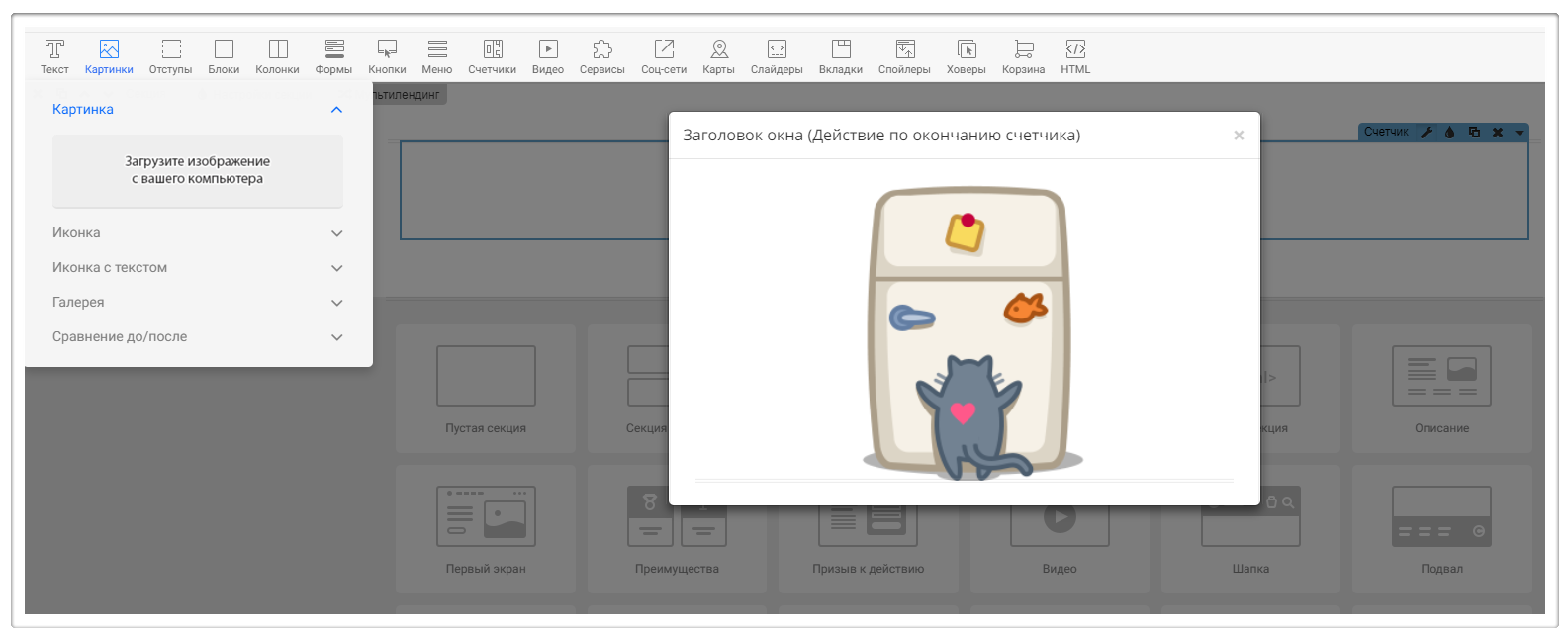Viewport: 1568px width, 637px height.
Task: Expand the Сравнение до/после section
Action: point(336,337)
